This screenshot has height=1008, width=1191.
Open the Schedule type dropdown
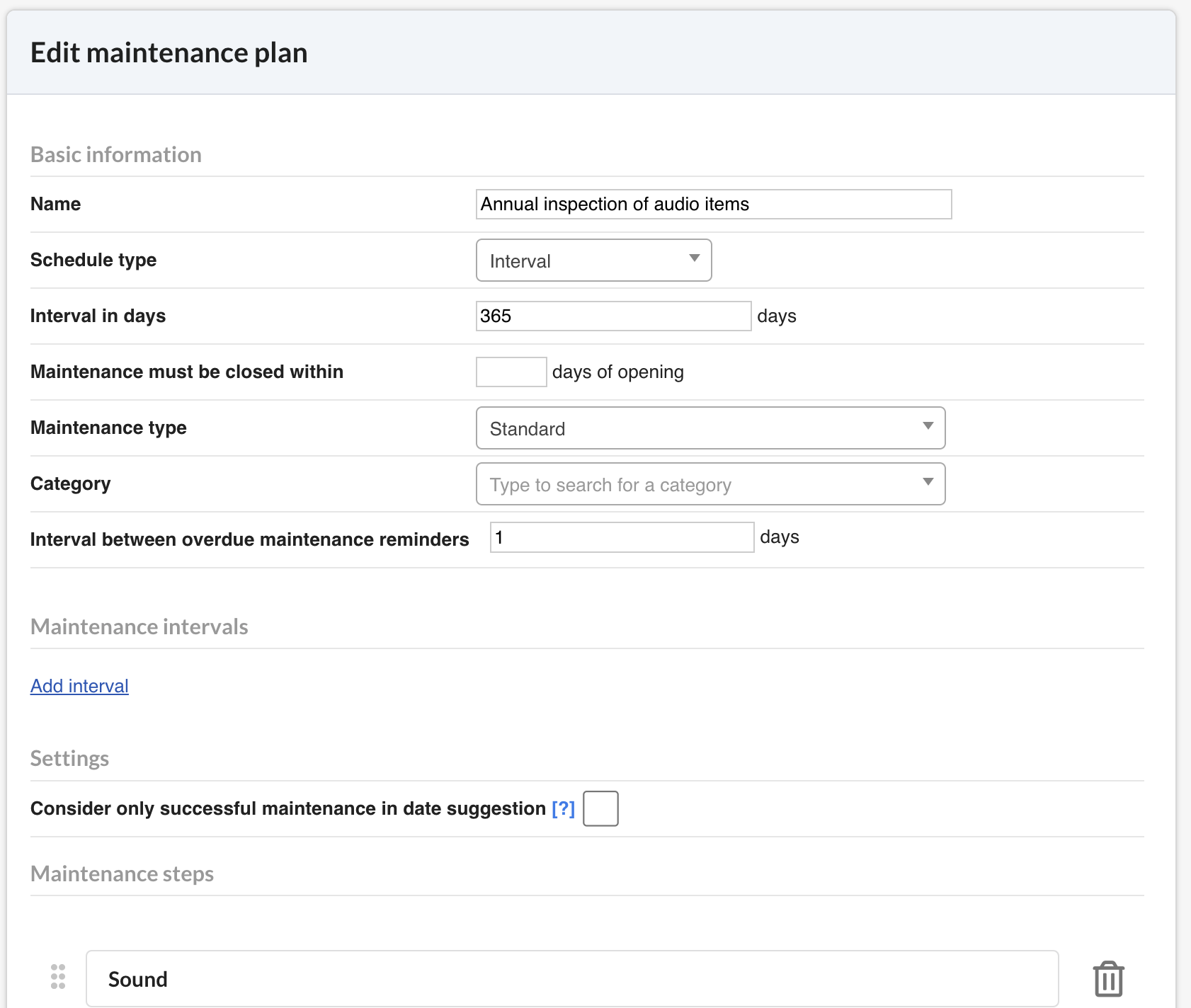[593, 260]
